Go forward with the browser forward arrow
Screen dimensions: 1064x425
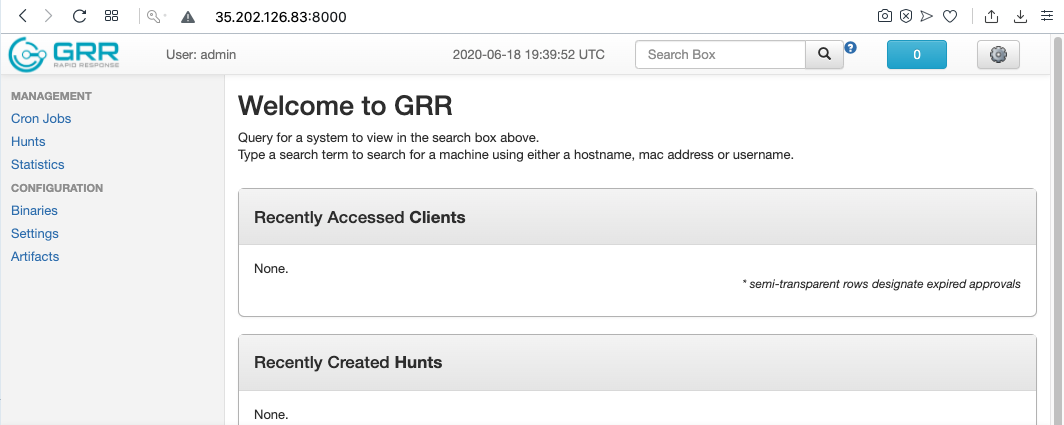(x=48, y=16)
